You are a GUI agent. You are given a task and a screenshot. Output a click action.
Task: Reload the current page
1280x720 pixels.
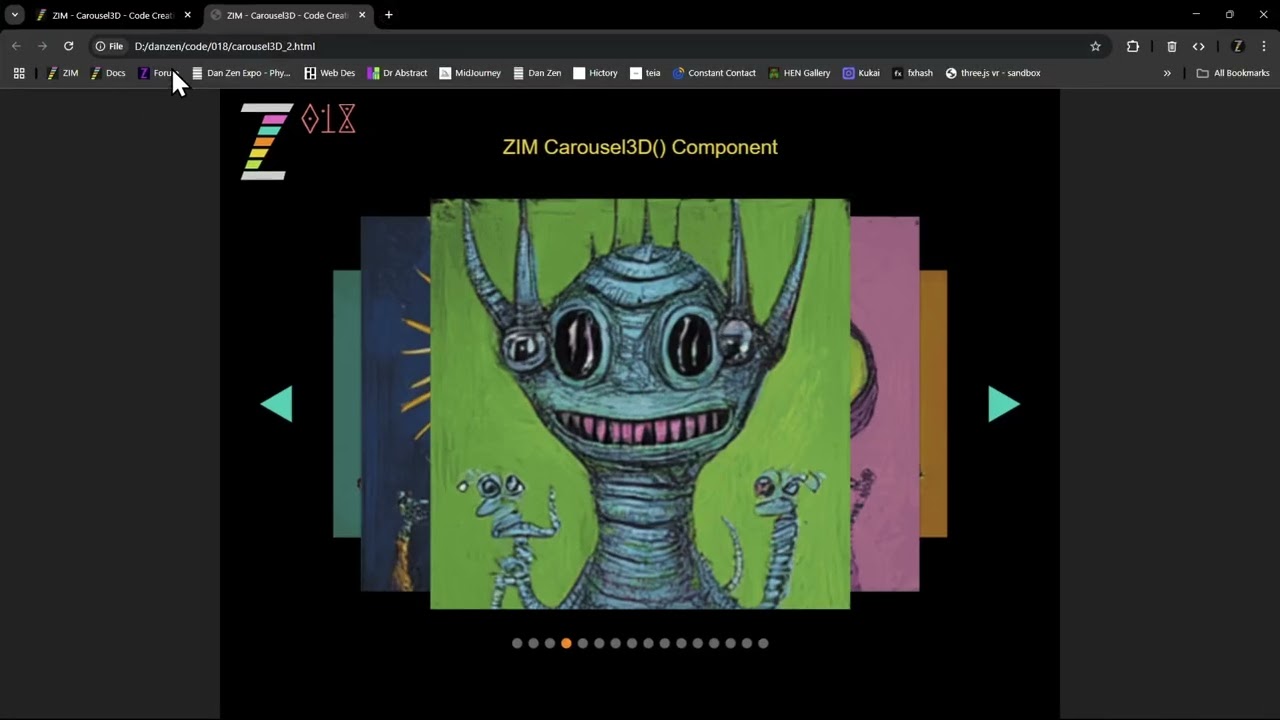(68, 46)
